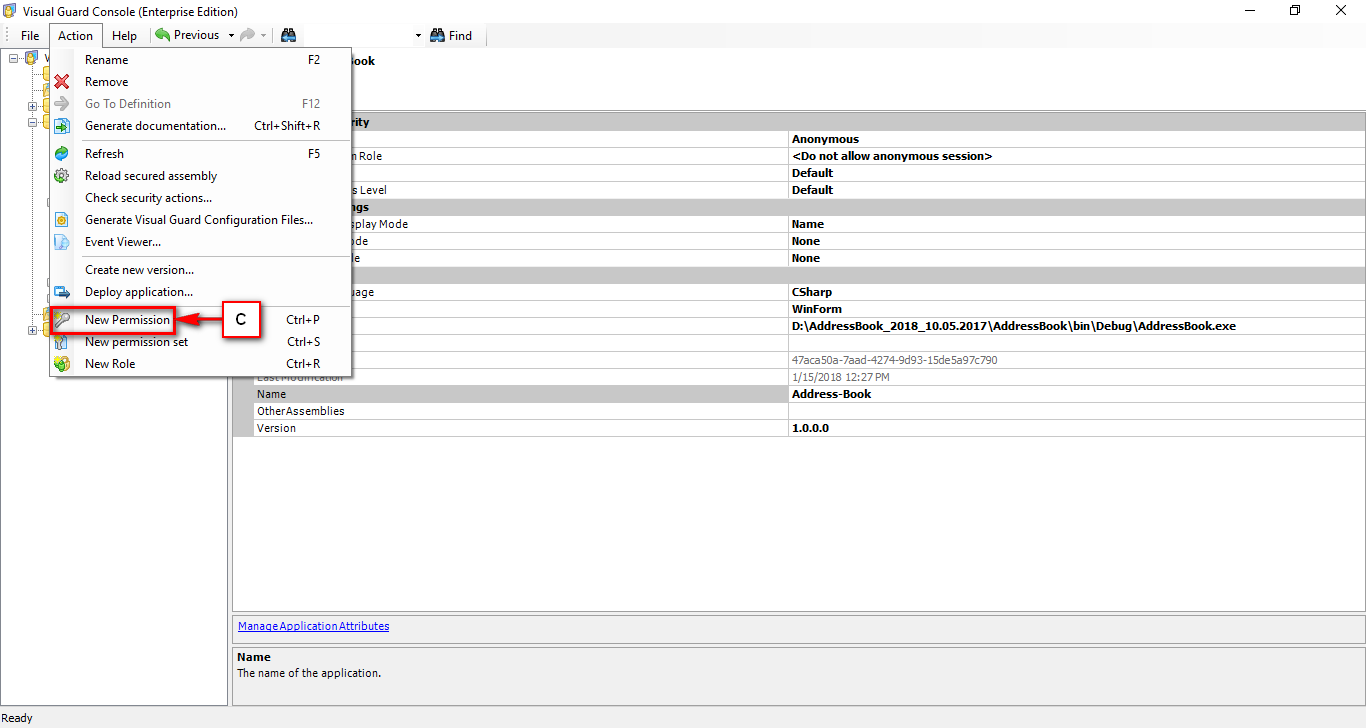Open the Manage Application Attributes link
The width and height of the screenshot is (1366, 728).
click(x=313, y=625)
